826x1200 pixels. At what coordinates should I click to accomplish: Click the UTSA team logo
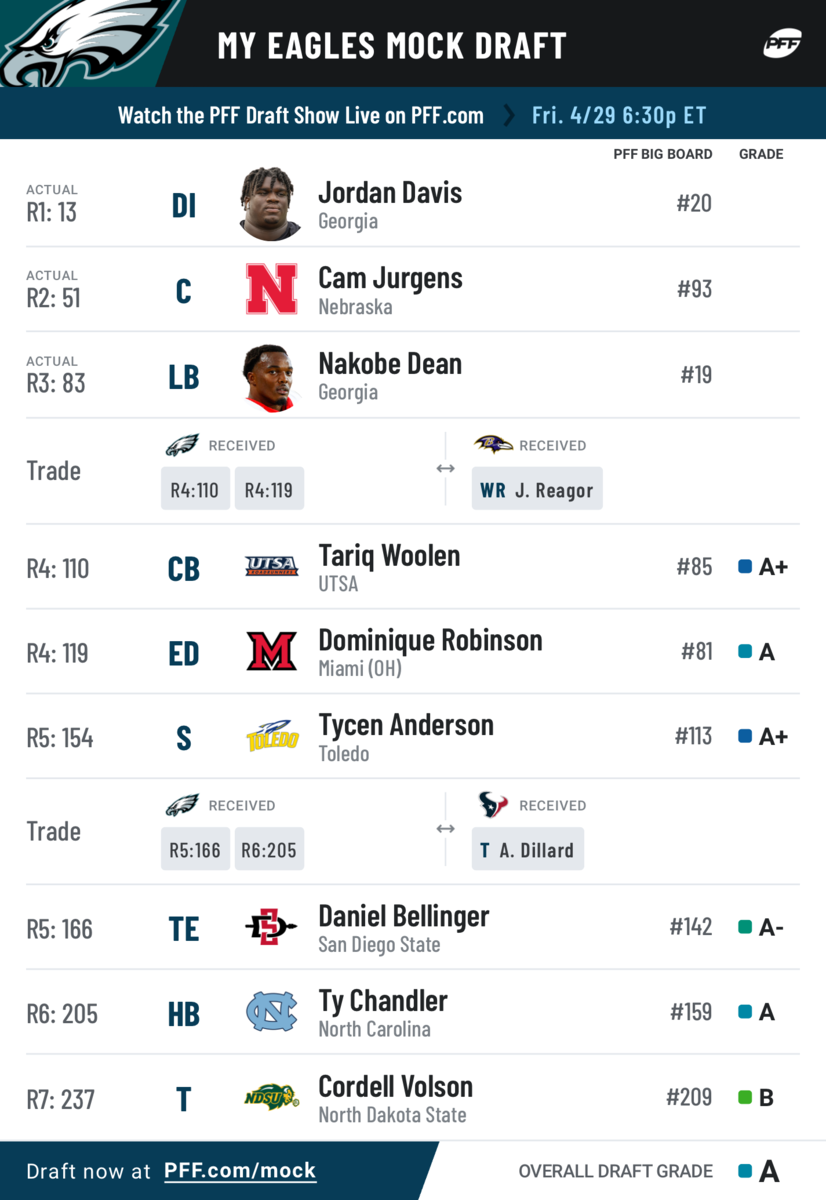[271, 567]
